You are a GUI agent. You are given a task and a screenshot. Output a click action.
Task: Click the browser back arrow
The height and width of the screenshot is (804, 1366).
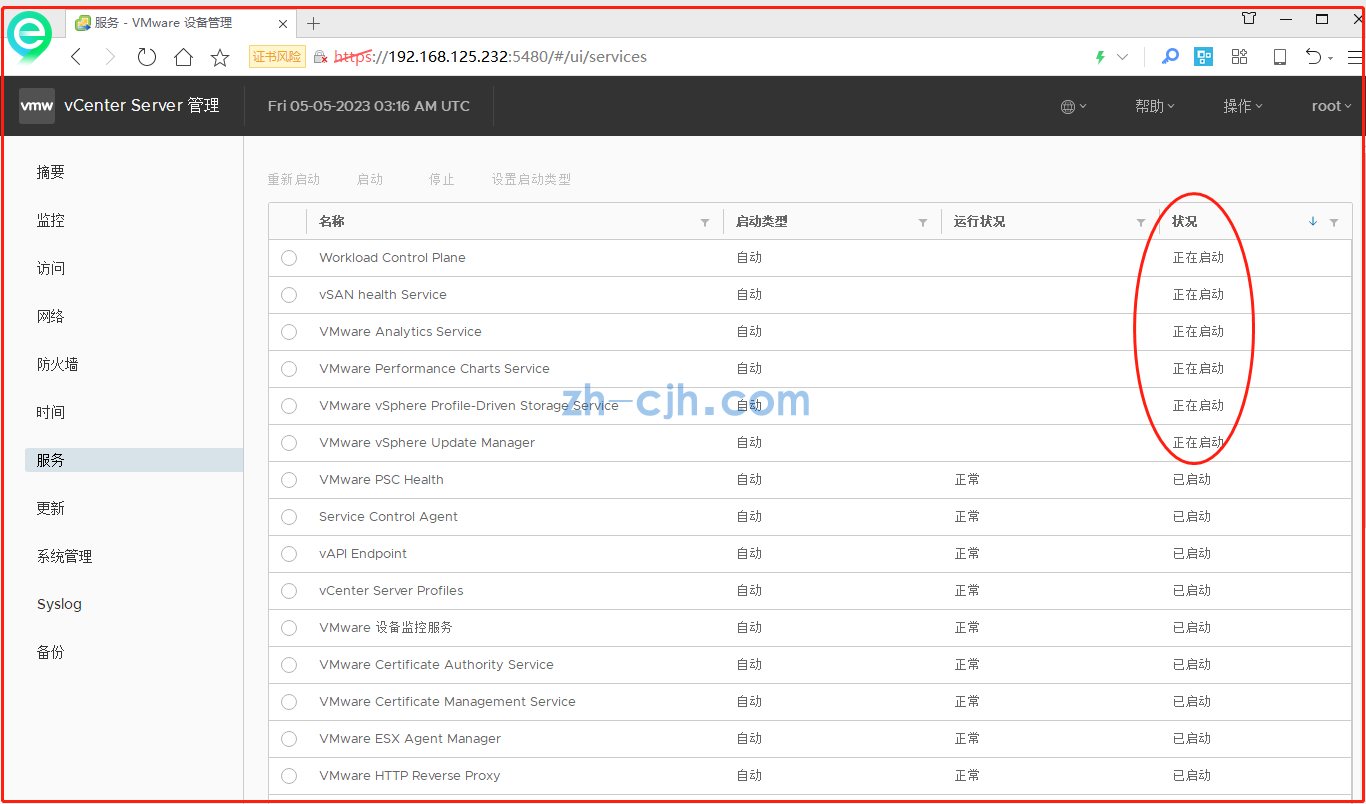76,57
